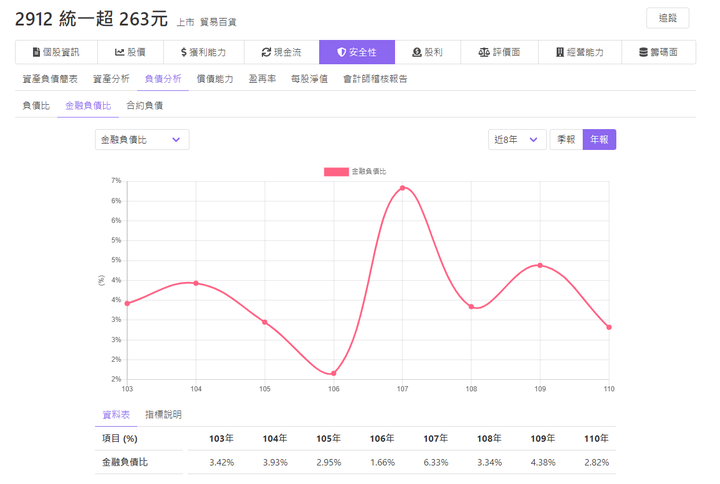Screen dimensions: 720x484
Task: Click the 110年 column header
Action: click(x=596, y=439)
